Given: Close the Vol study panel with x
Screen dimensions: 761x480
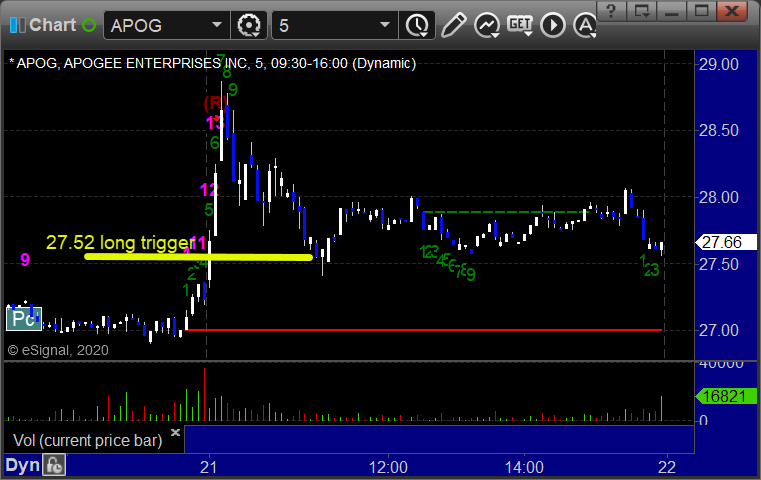Looking at the screenshot, I should [x=175, y=432].
